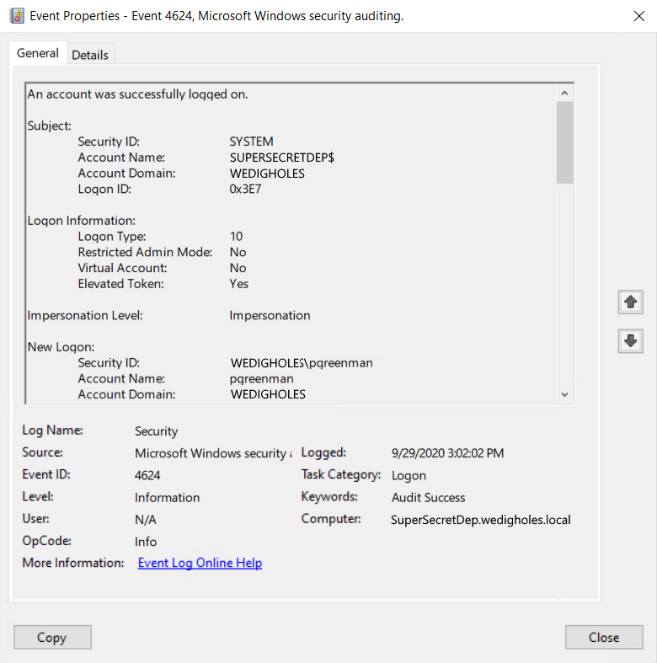Click the Log Name value Security
This screenshot has width=657, height=663.
click(x=156, y=431)
